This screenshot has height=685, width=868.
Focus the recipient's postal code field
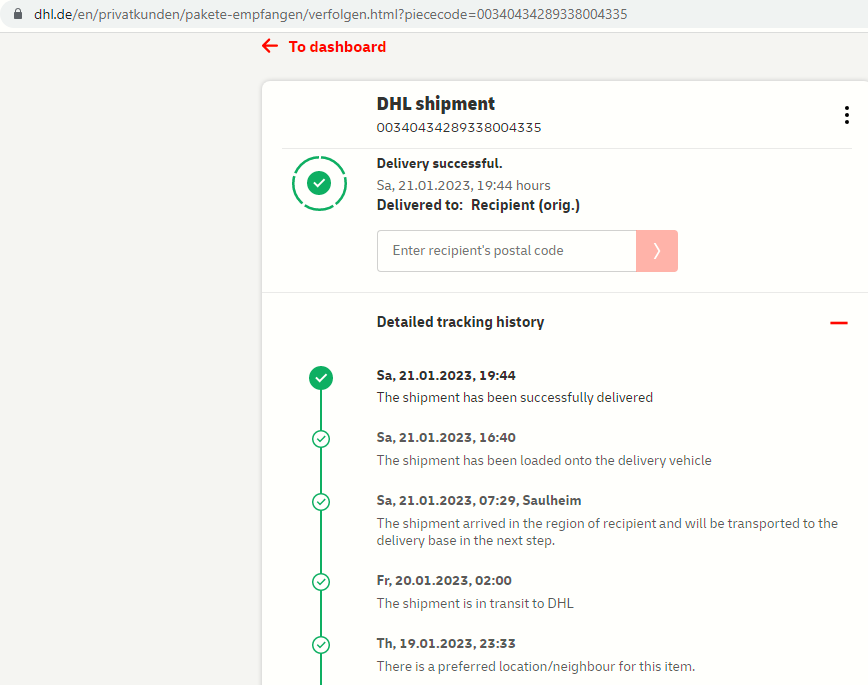point(506,251)
